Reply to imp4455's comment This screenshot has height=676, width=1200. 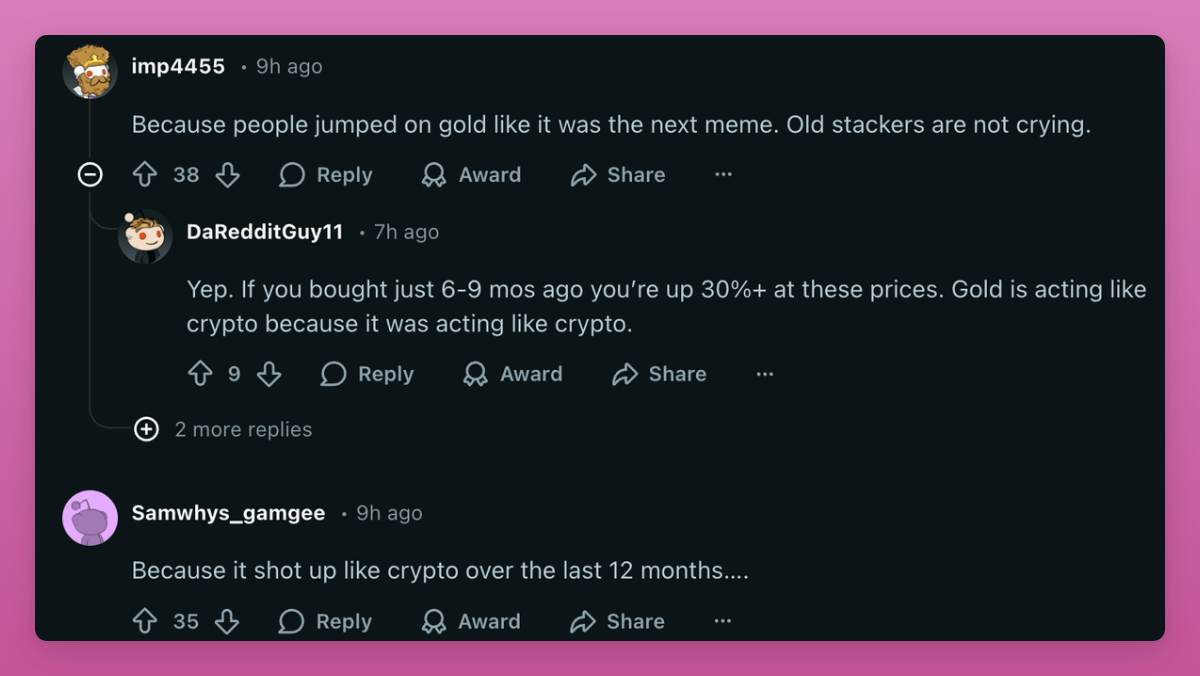(326, 175)
